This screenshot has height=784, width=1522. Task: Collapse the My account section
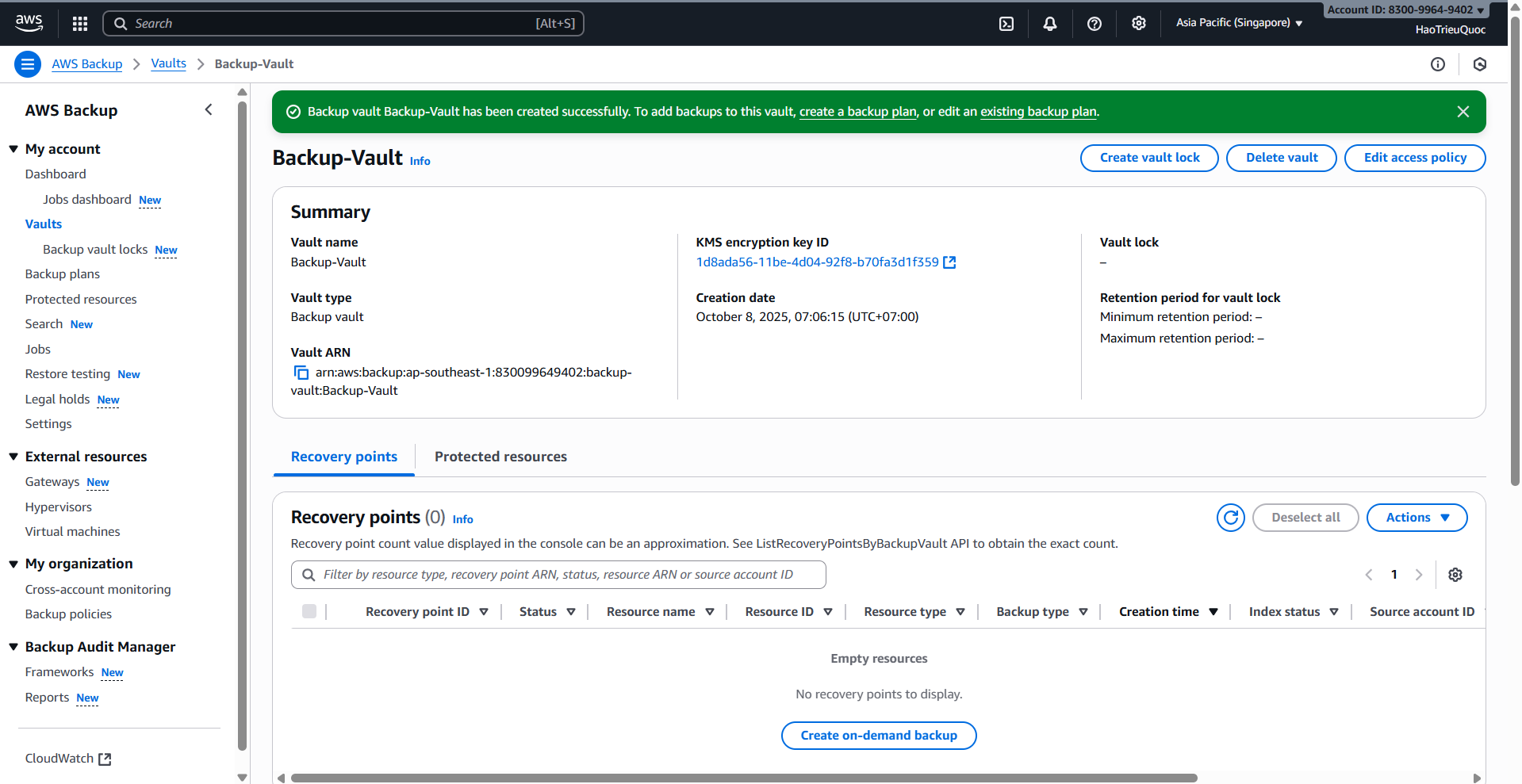click(13, 148)
